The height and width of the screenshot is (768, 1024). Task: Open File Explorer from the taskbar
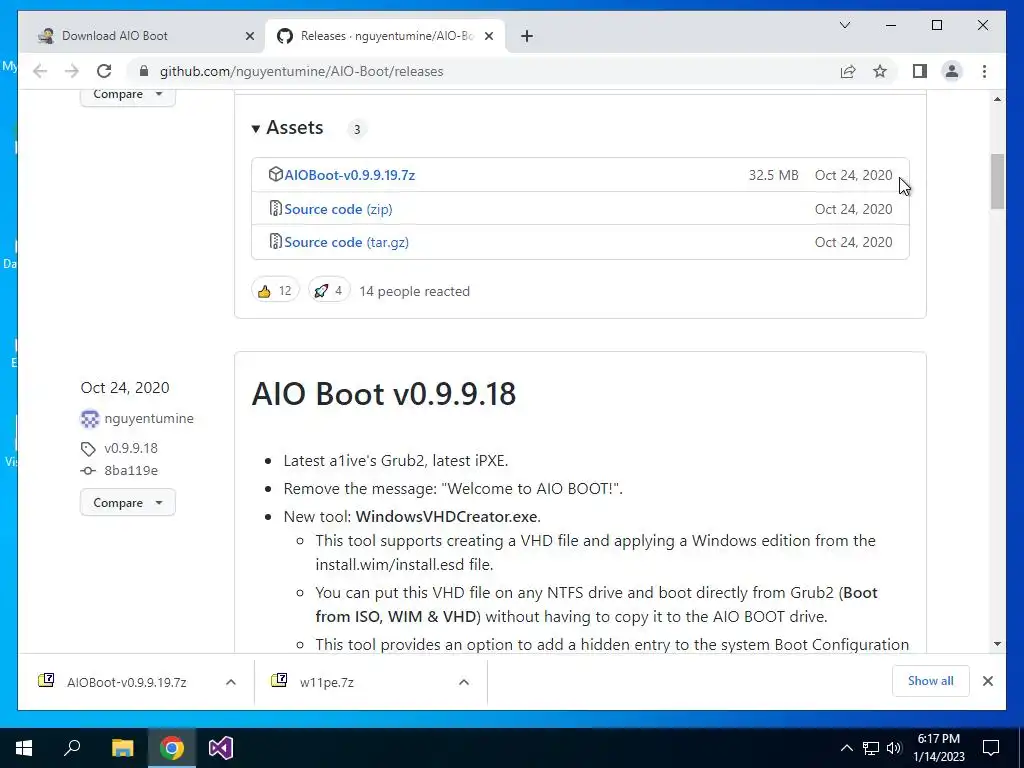(122, 748)
